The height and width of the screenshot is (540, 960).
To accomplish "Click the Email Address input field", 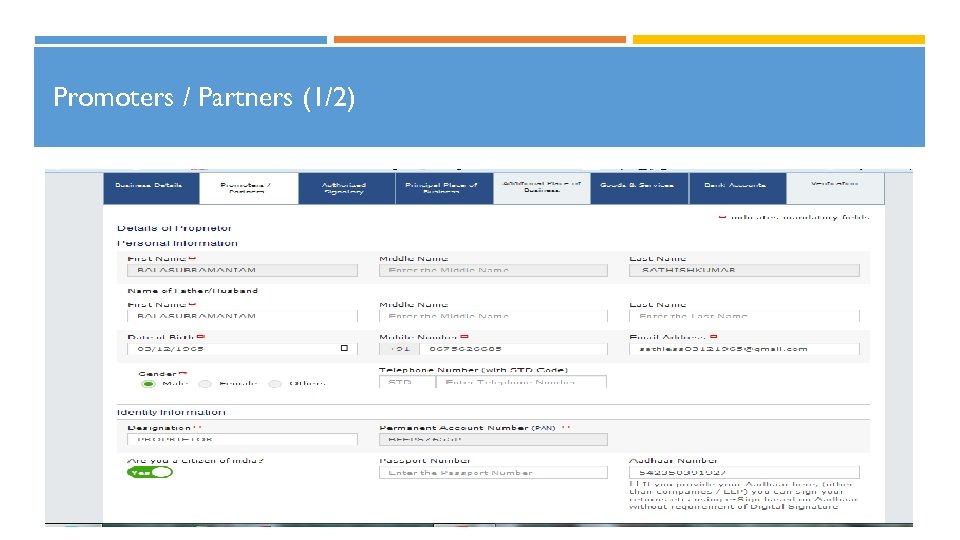I will 744,348.
